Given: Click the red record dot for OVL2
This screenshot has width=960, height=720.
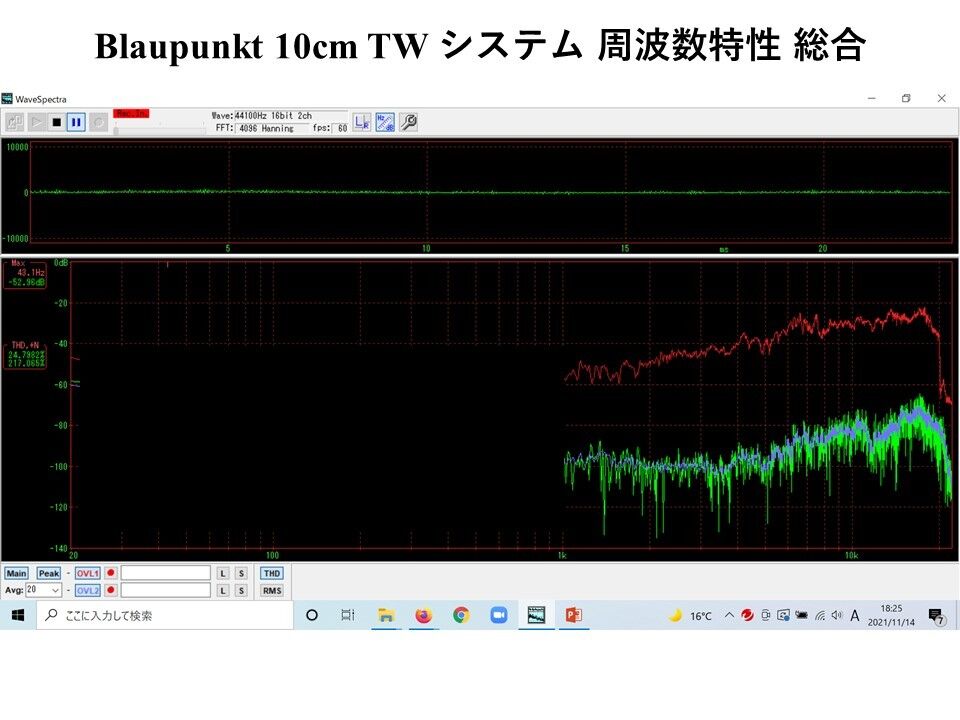Looking at the screenshot, I should coord(111,590).
